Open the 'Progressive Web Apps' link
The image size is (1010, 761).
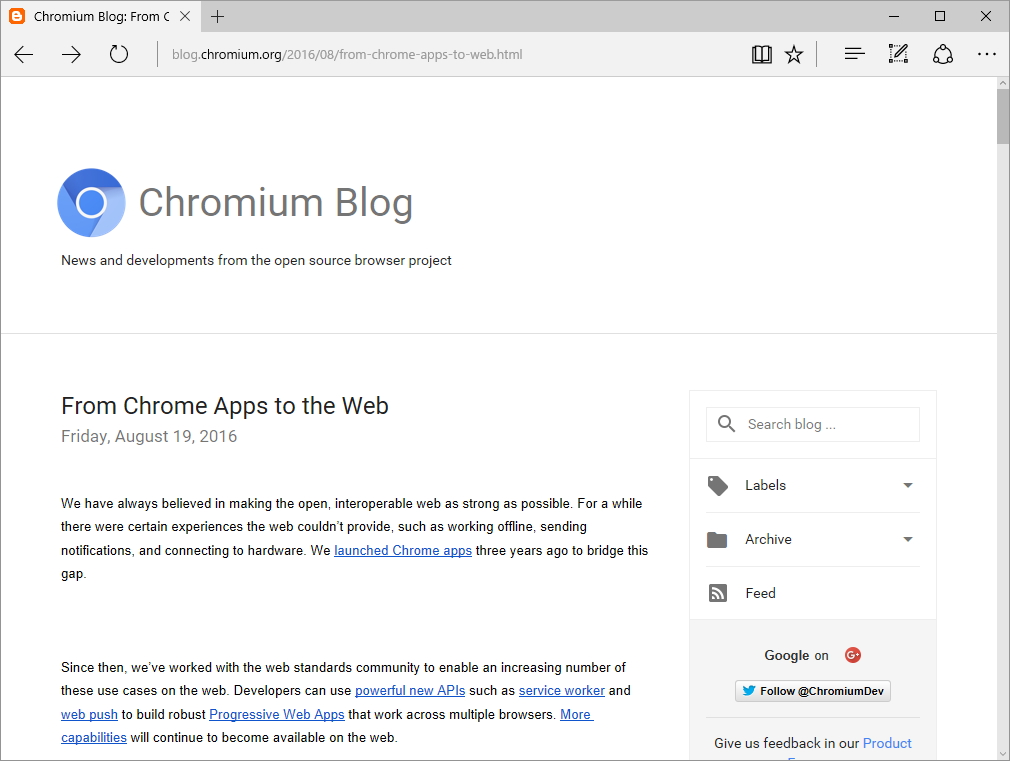pyautogui.click(x=276, y=714)
